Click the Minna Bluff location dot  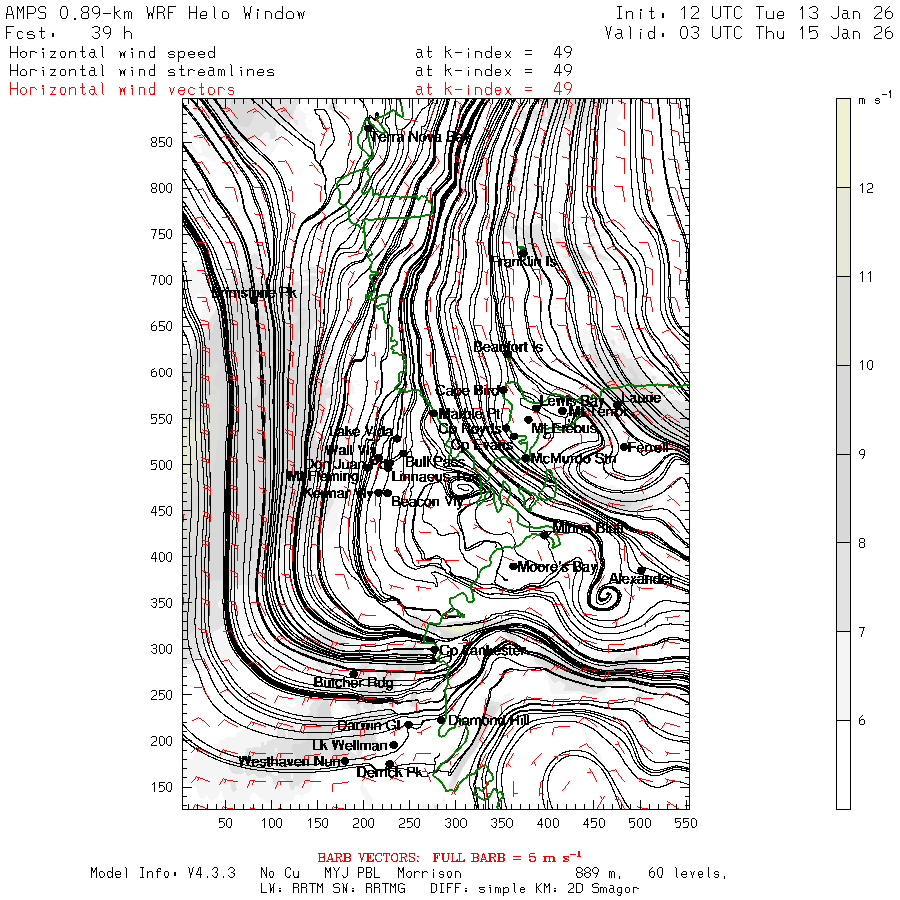click(545, 535)
